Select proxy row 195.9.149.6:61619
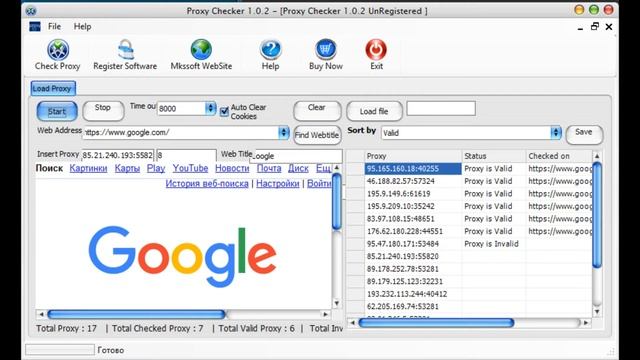This screenshot has width=640, height=360. [413, 194]
